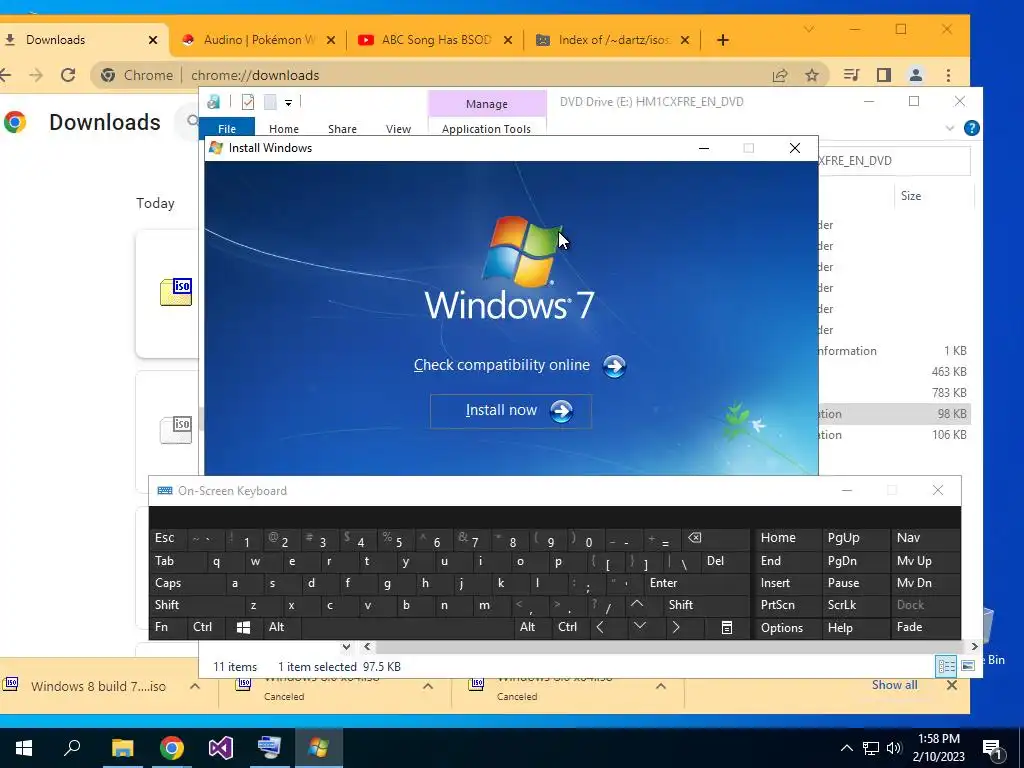Toggle left Shift on On-Screen Keyboard

point(196,605)
